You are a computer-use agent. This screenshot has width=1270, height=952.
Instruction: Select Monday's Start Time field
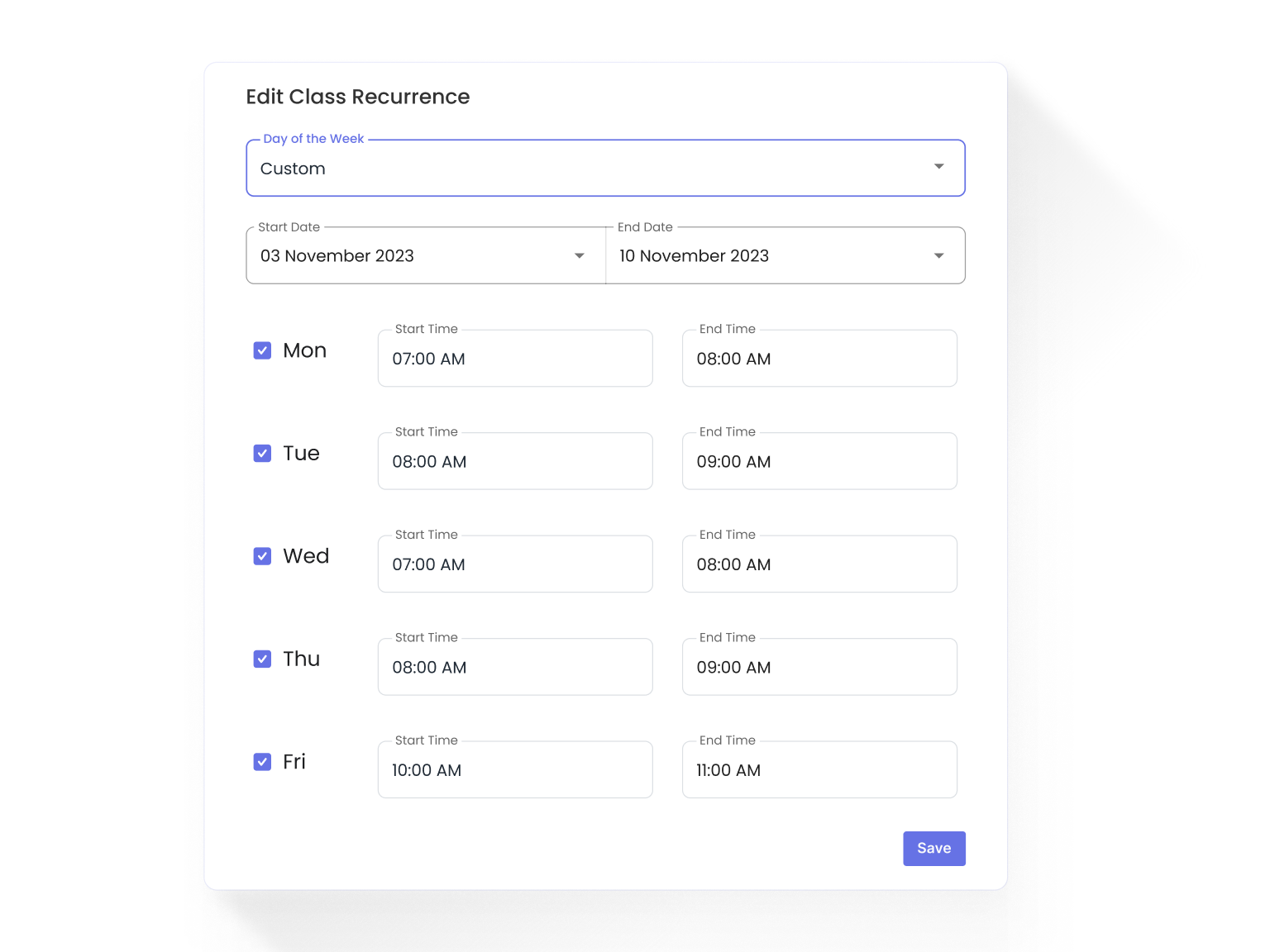(514, 358)
